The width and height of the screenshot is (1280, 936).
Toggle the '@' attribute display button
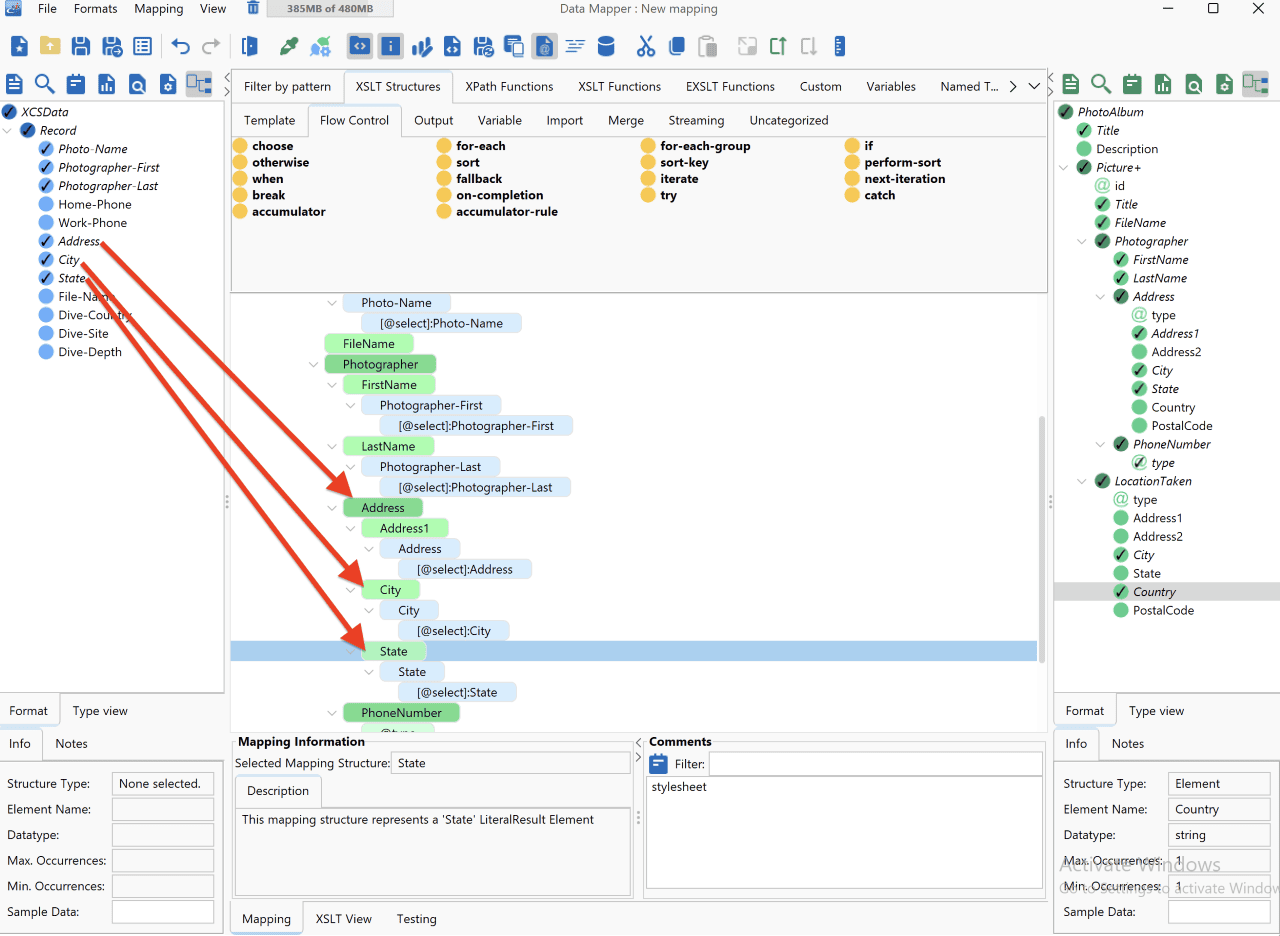pos(544,46)
